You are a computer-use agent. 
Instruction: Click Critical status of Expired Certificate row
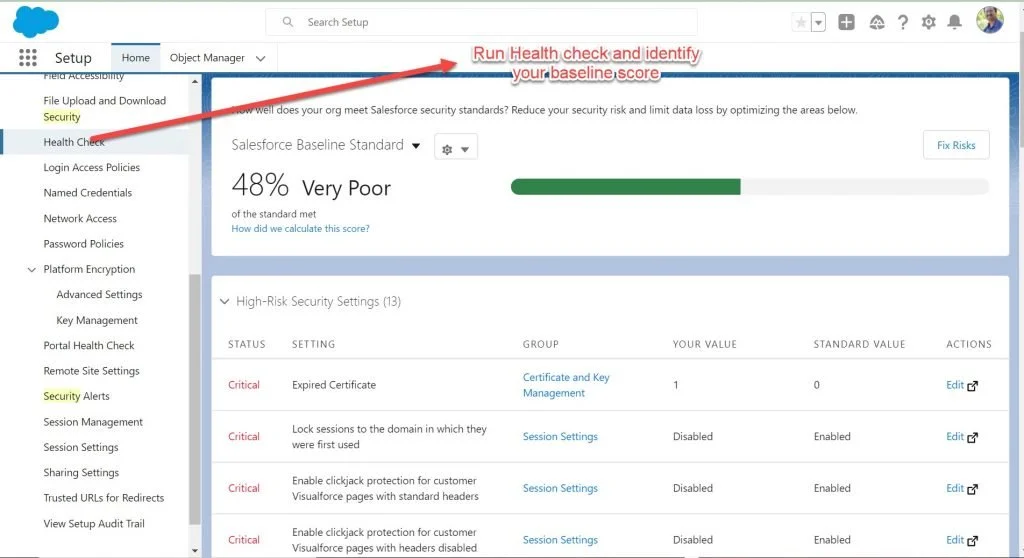244,385
